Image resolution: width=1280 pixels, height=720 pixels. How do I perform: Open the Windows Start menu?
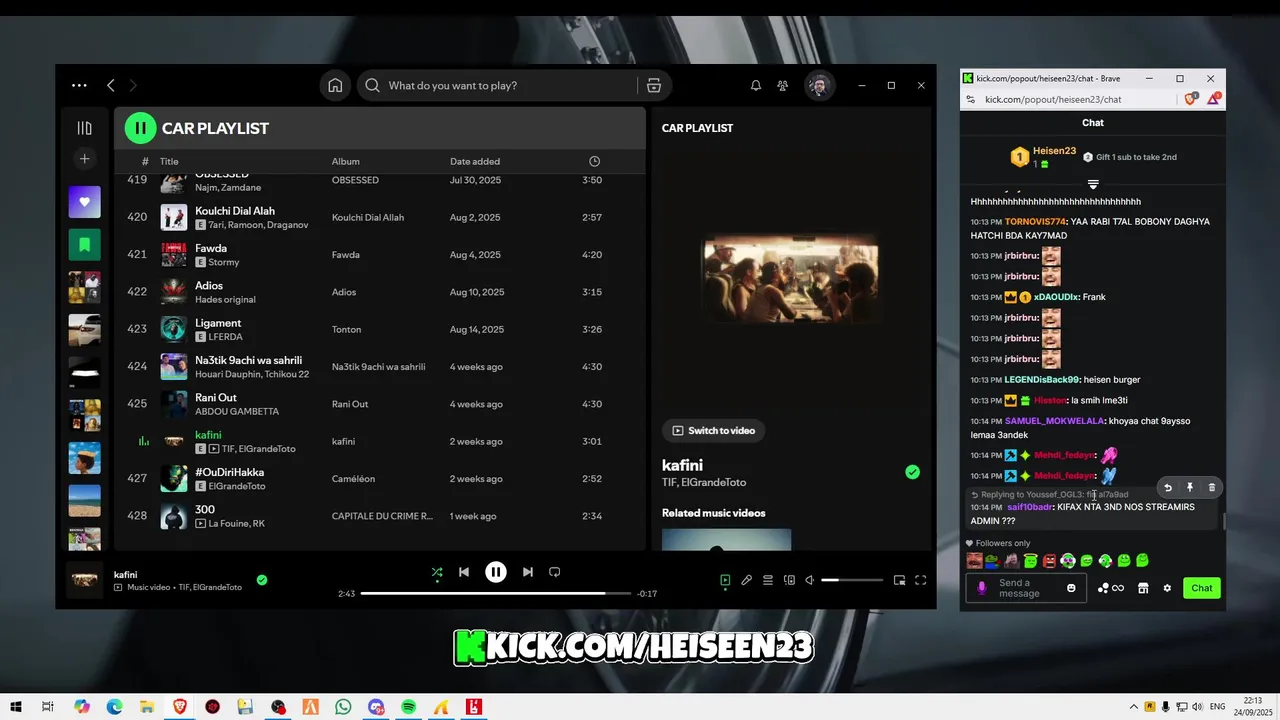click(x=16, y=707)
